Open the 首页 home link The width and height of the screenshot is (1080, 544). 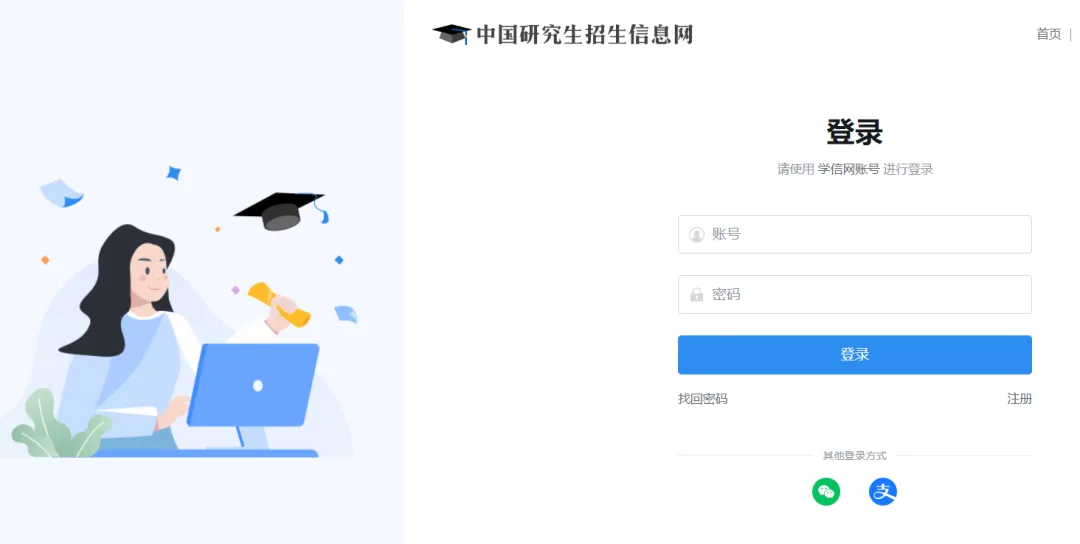(1049, 34)
